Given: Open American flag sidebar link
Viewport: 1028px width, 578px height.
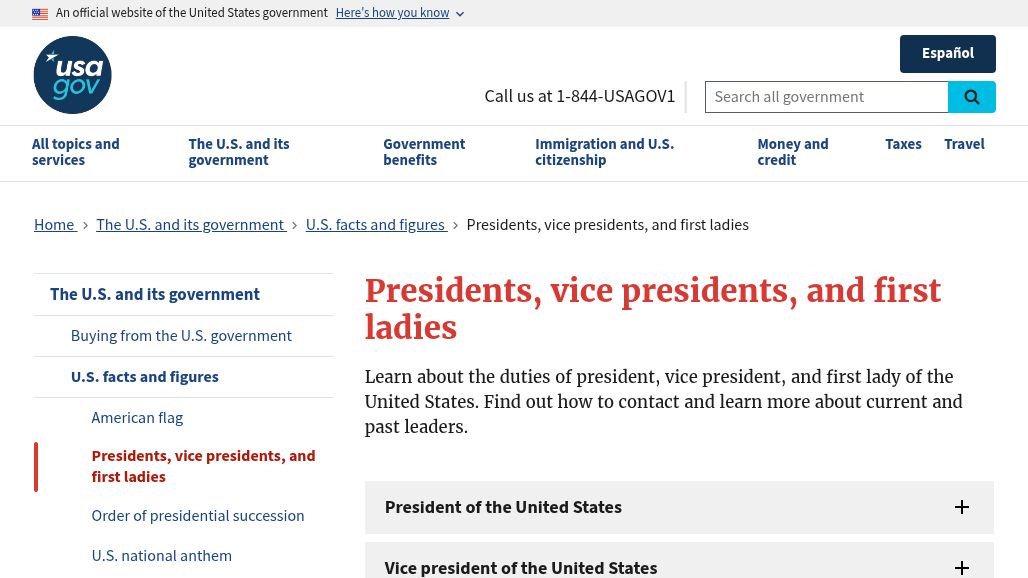Looking at the screenshot, I should pyautogui.click(x=137, y=418).
